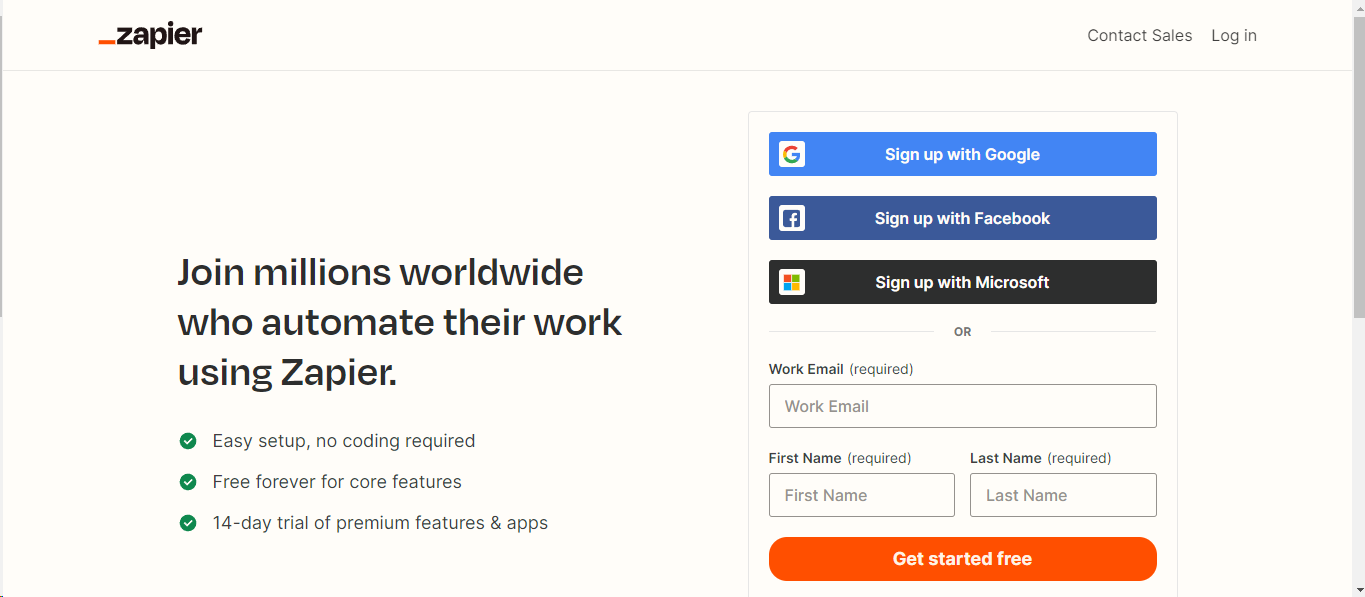
Task: Click 14-day trial of premium features text
Action: coord(380,523)
